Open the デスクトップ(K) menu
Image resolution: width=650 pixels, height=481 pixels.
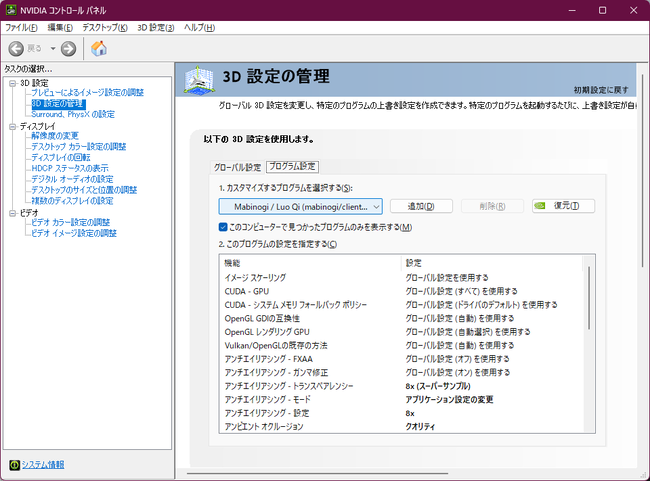105,27
